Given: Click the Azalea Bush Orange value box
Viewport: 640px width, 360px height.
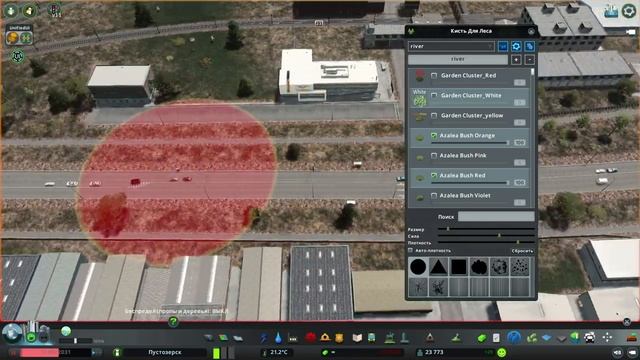Looking at the screenshot, I should [520, 142].
